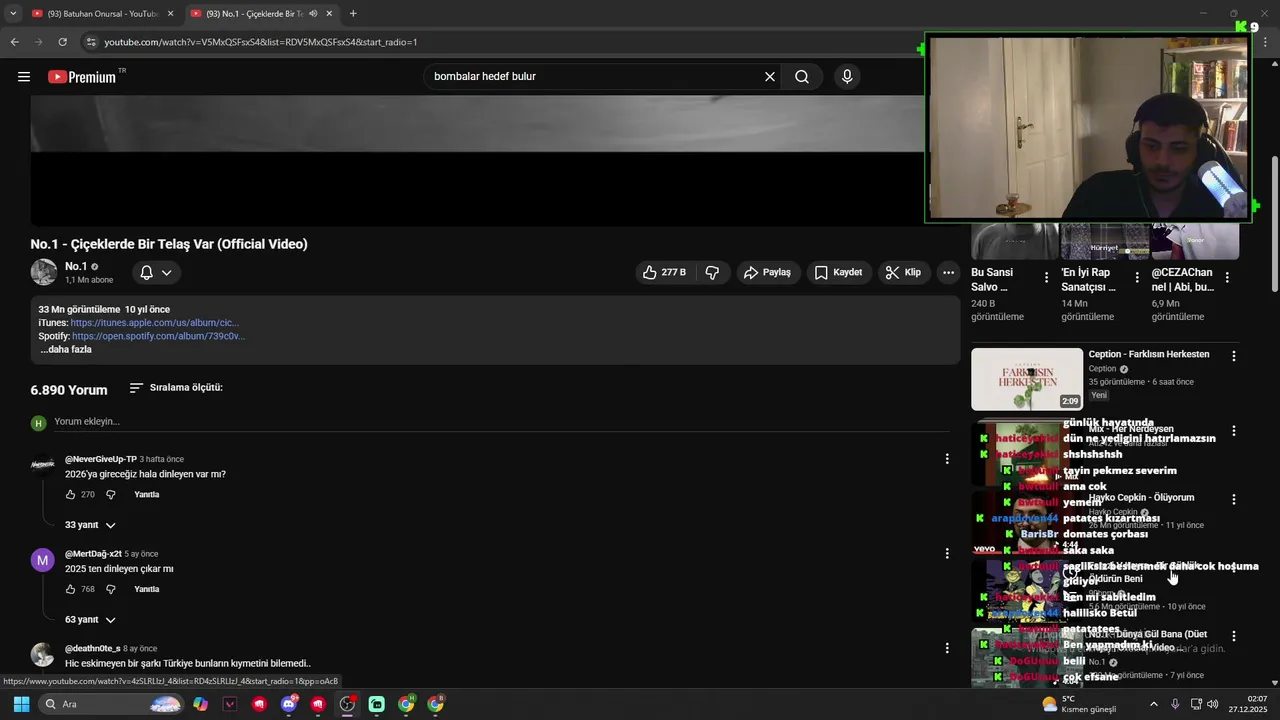Open more options for '@CEZAChannel' video
Image resolution: width=1280 pixels, height=720 pixels.
tap(1227, 277)
